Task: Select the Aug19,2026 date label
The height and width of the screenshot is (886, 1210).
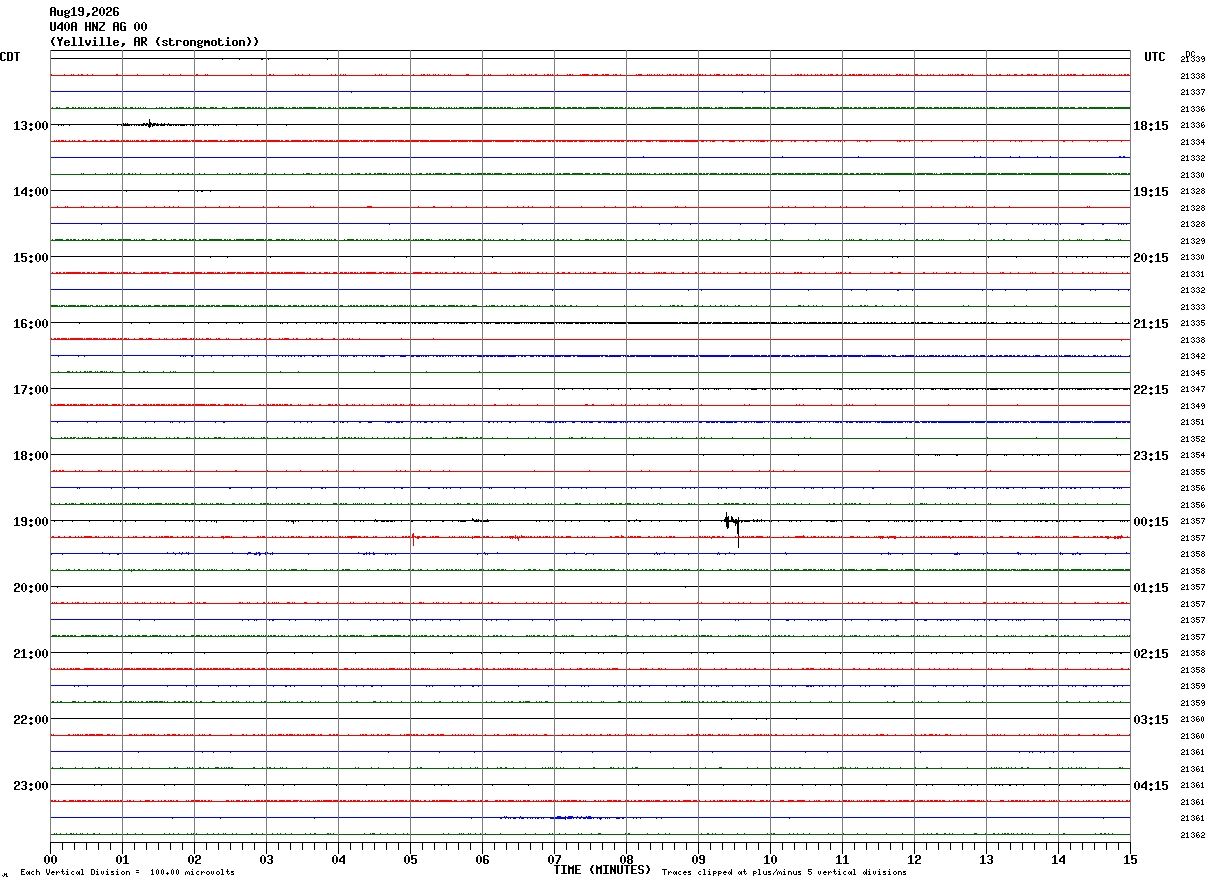Action: click(84, 12)
